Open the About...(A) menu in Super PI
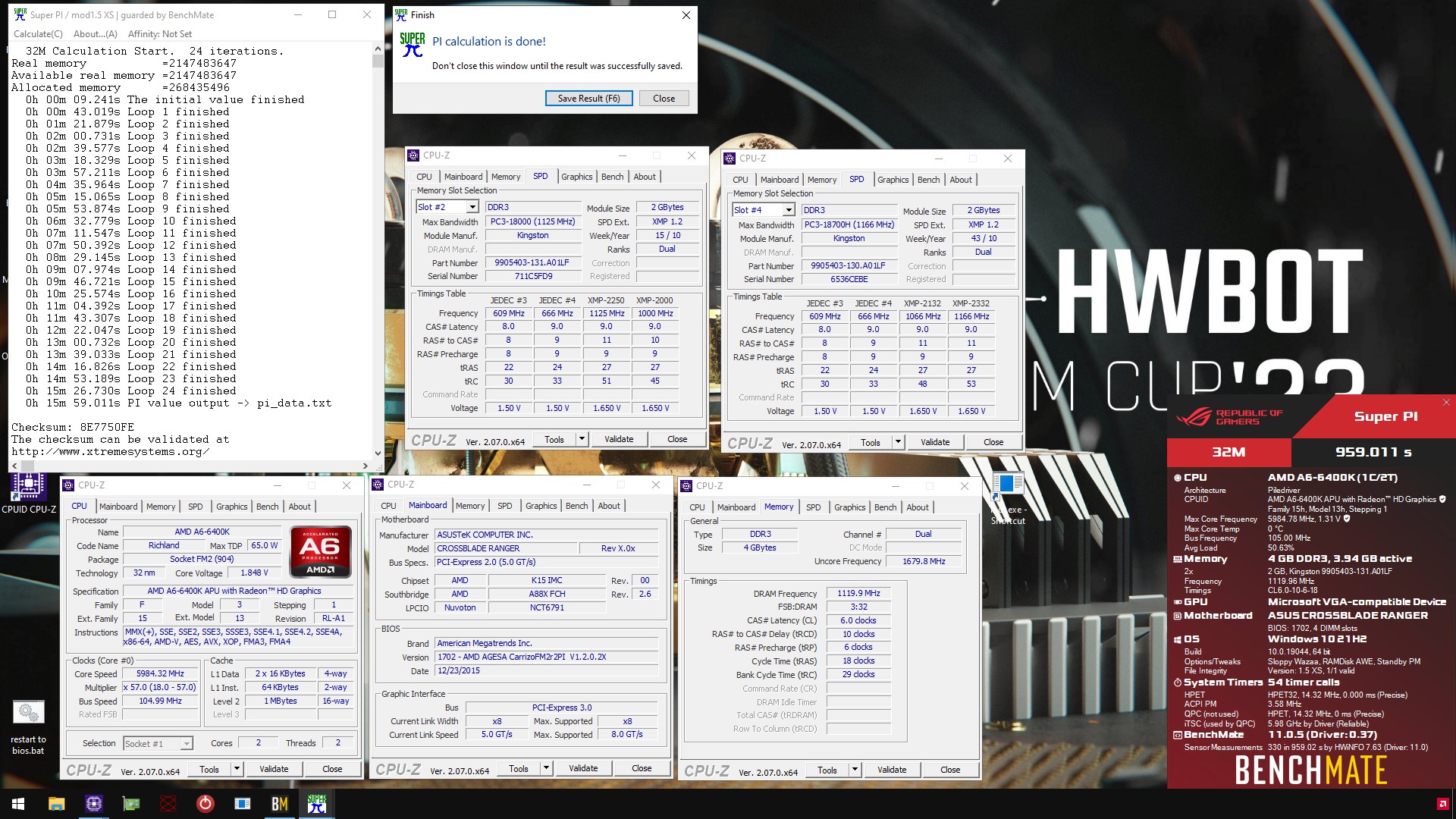This screenshot has height=819, width=1456. pyautogui.click(x=96, y=34)
